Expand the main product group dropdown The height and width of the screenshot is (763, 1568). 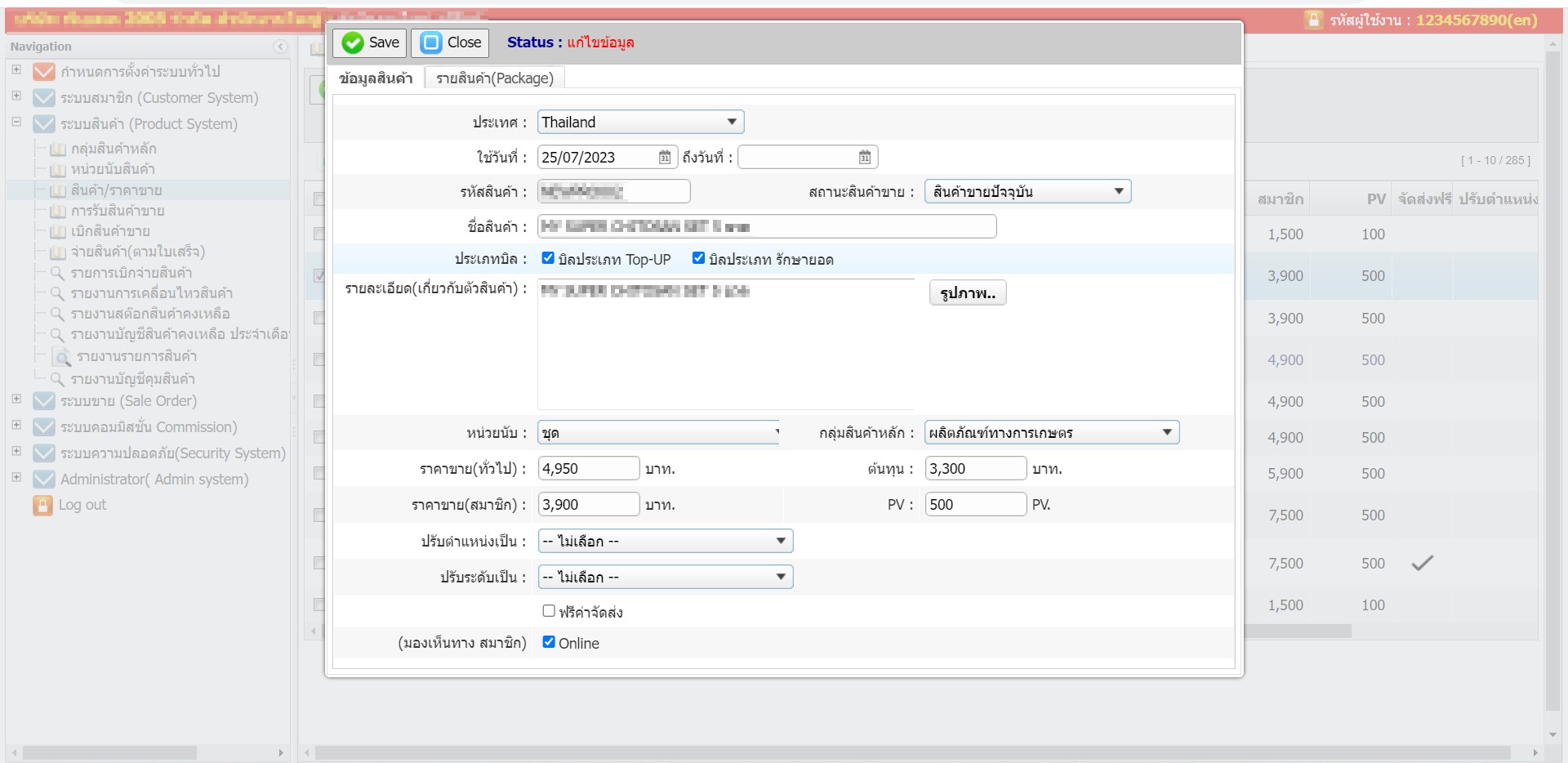(x=1051, y=432)
